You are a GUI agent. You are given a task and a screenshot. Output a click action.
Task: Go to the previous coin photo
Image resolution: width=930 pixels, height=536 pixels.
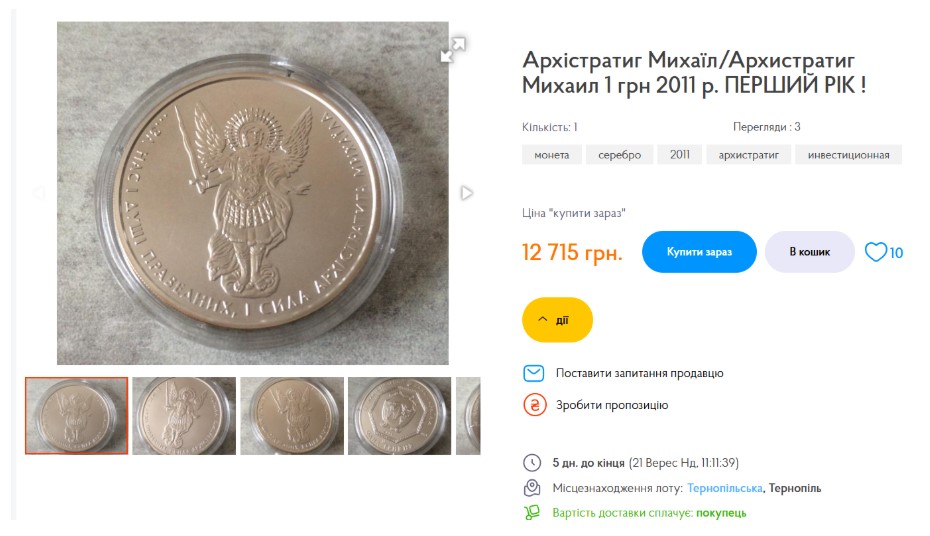[x=38, y=193]
